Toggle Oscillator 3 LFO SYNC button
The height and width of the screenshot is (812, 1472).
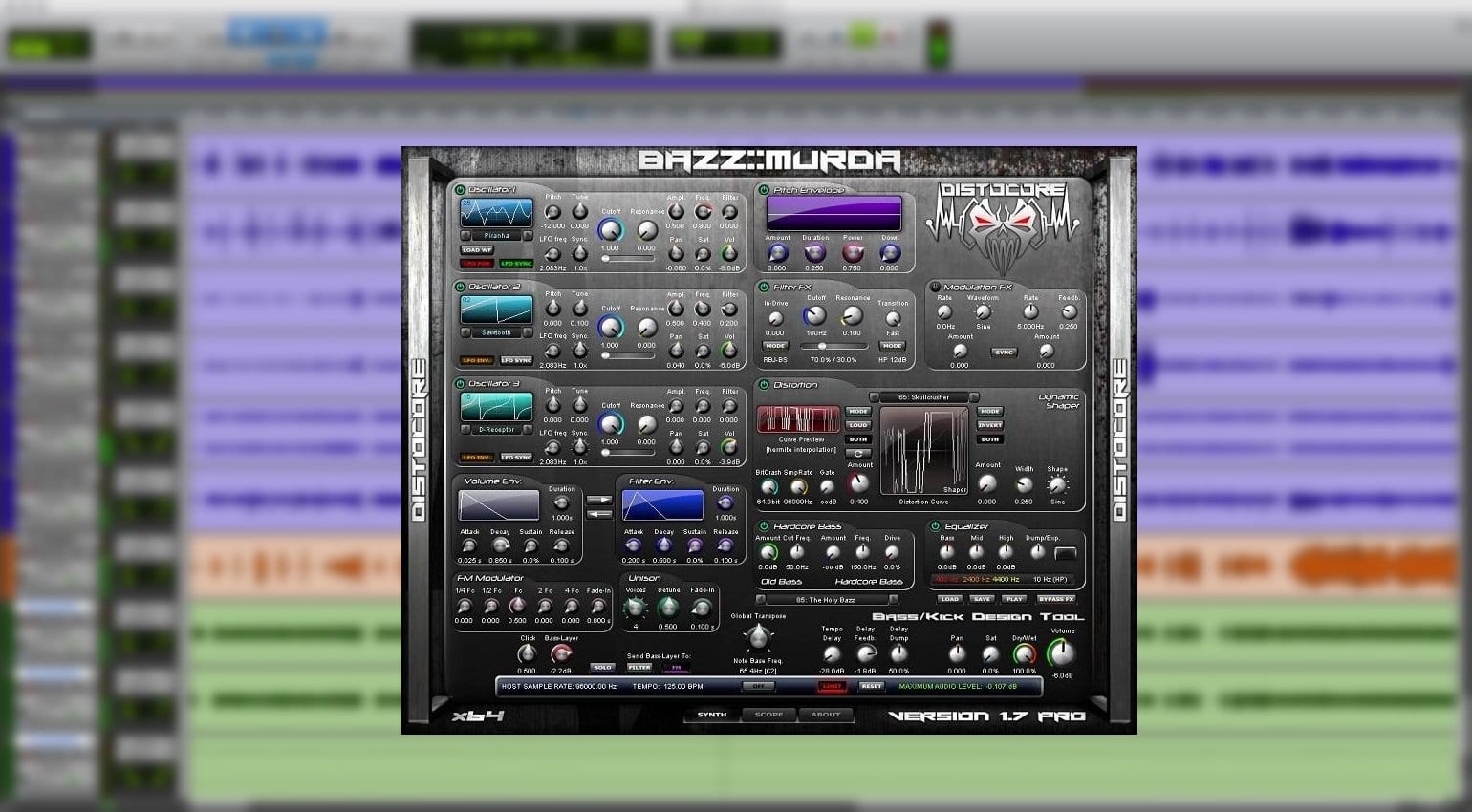pos(516,457)
